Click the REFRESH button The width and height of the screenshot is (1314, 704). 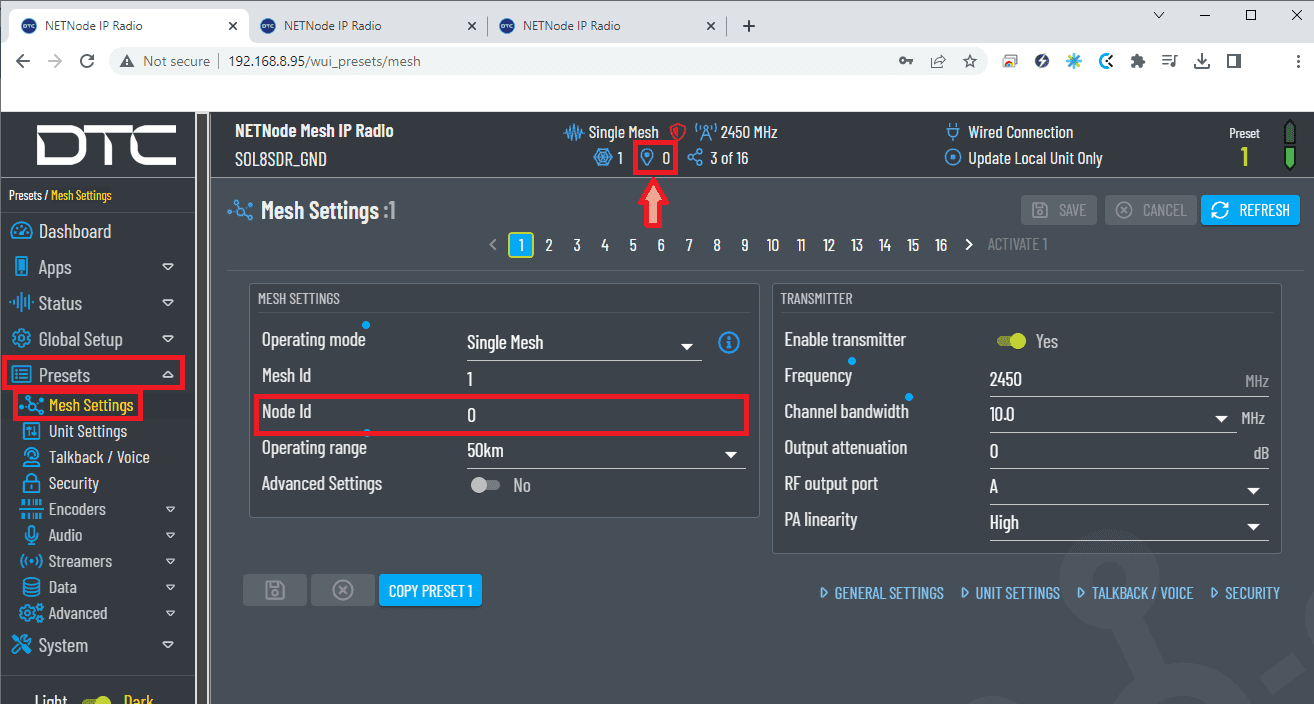tap(1250, 210)
